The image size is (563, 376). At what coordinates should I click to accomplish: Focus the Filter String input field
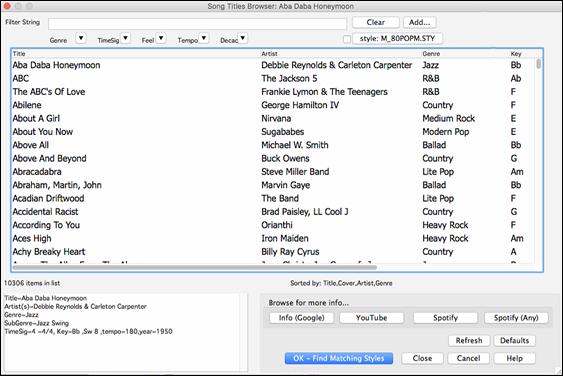pos(197,23)
